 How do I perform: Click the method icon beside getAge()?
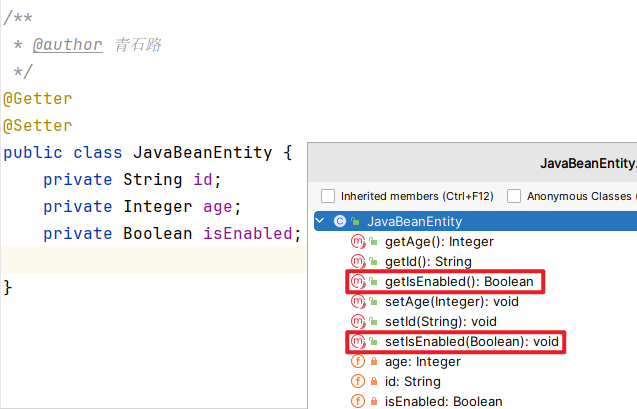[357, 241]
